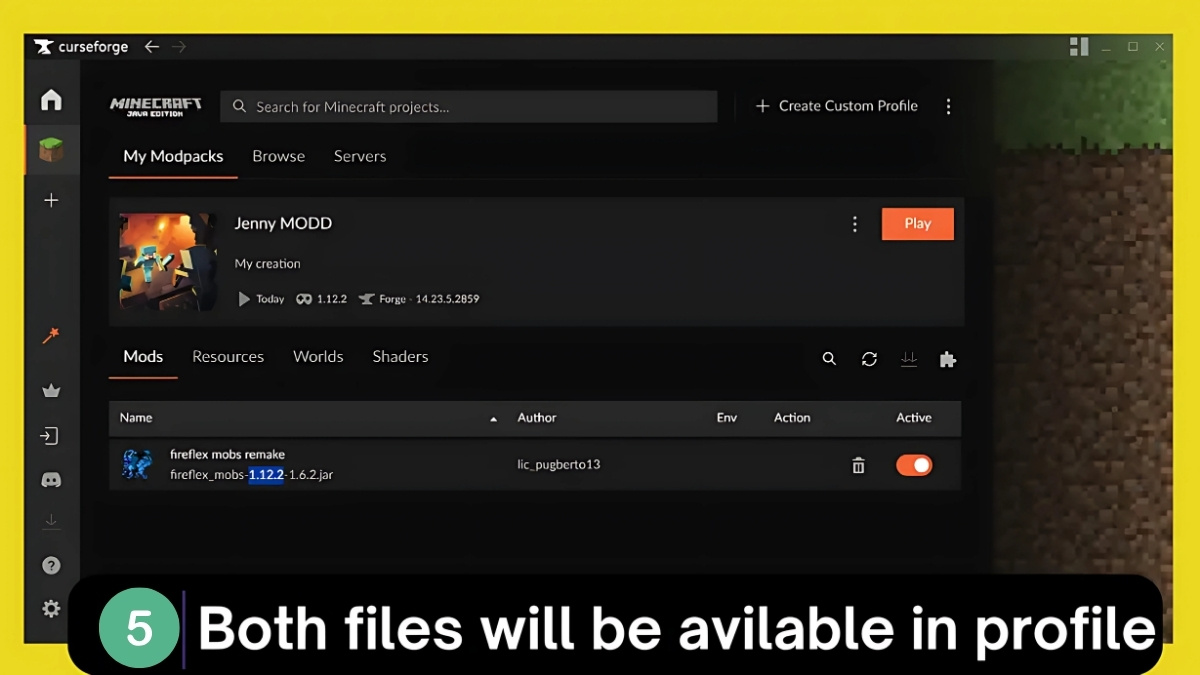Open the help question mark icon
The height and width of the screenshot is (675, 1200).
(x=51, y=566)
